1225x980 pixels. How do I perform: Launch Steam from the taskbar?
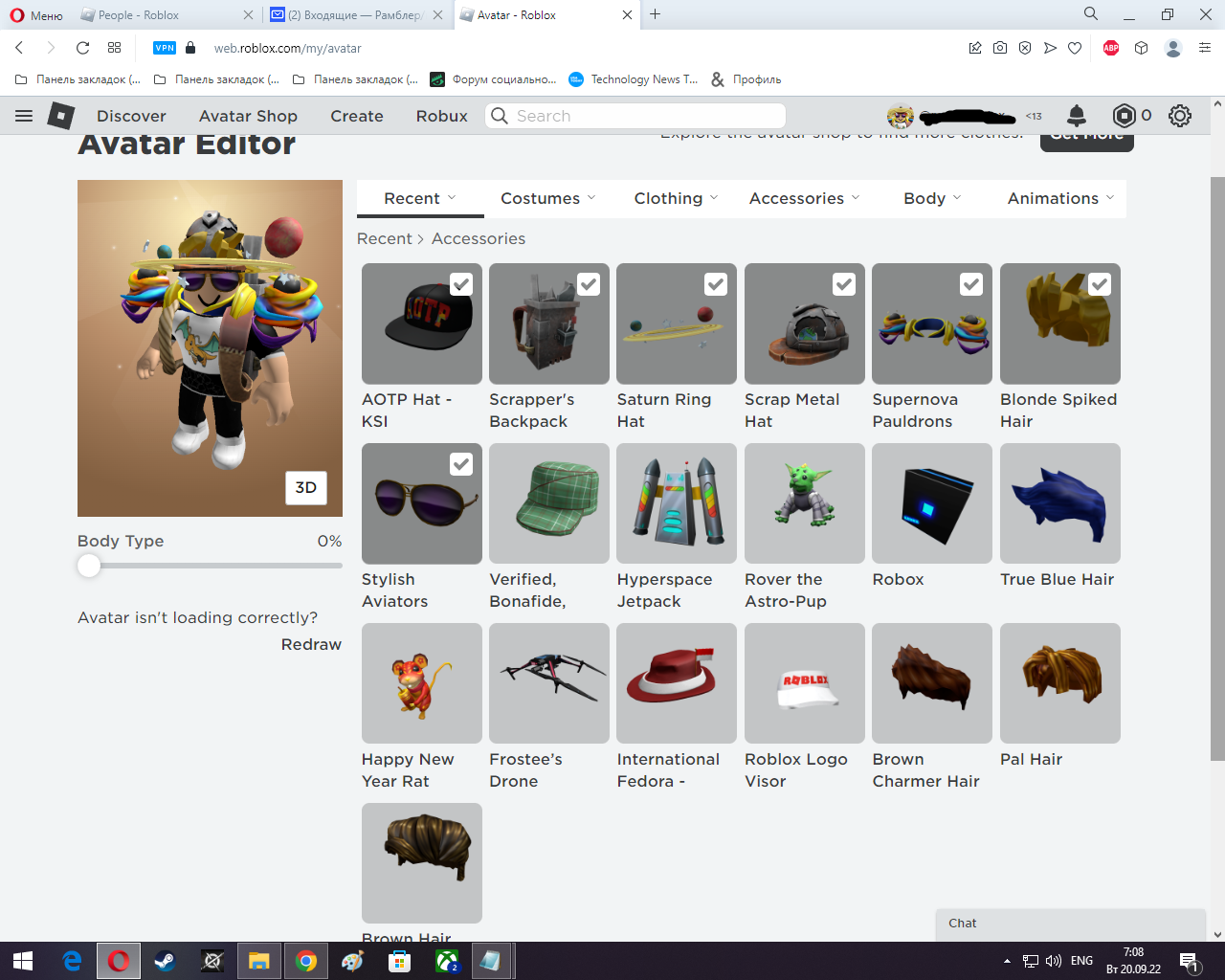point(164,961)
